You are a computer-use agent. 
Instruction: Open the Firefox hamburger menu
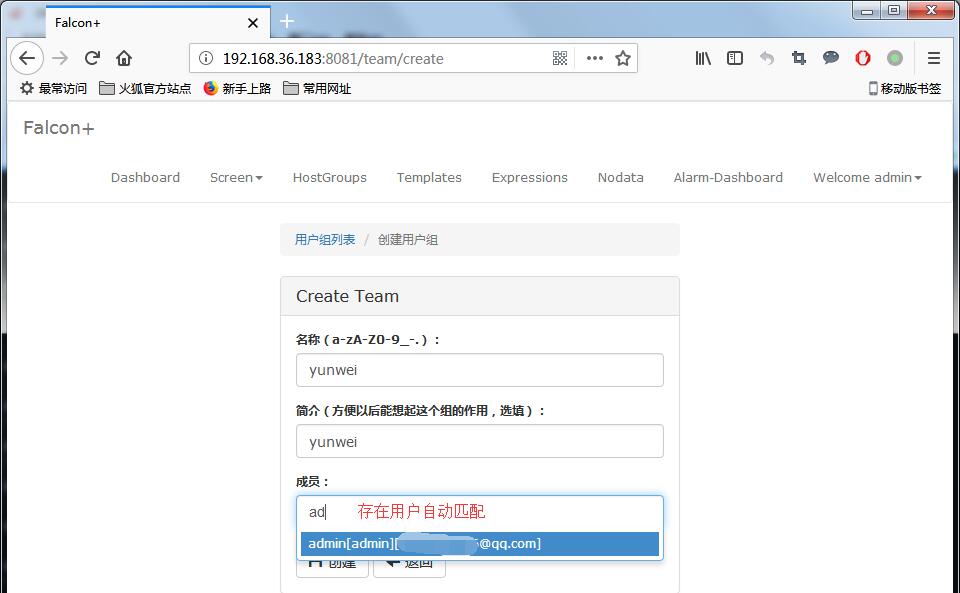934,58
